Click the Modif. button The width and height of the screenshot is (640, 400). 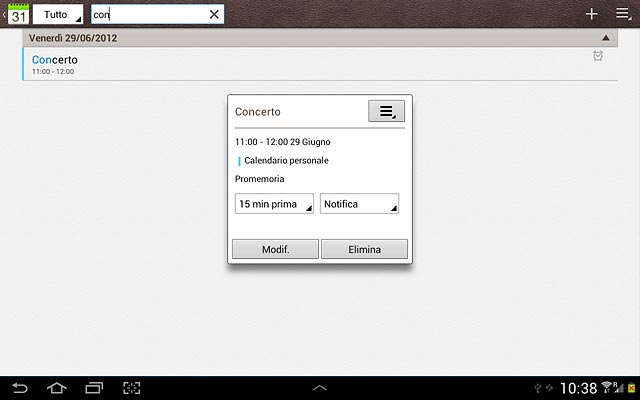[x=276, y=249]
